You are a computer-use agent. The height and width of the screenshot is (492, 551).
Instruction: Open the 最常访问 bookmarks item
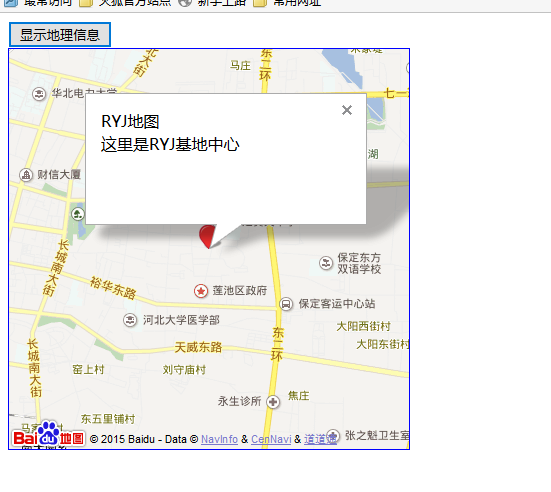pos(38,3)
